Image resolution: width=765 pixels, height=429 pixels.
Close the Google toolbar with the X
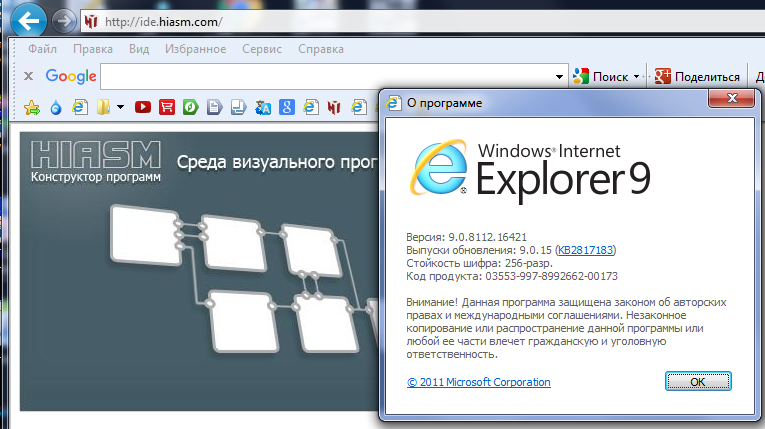tap(28, 76)
